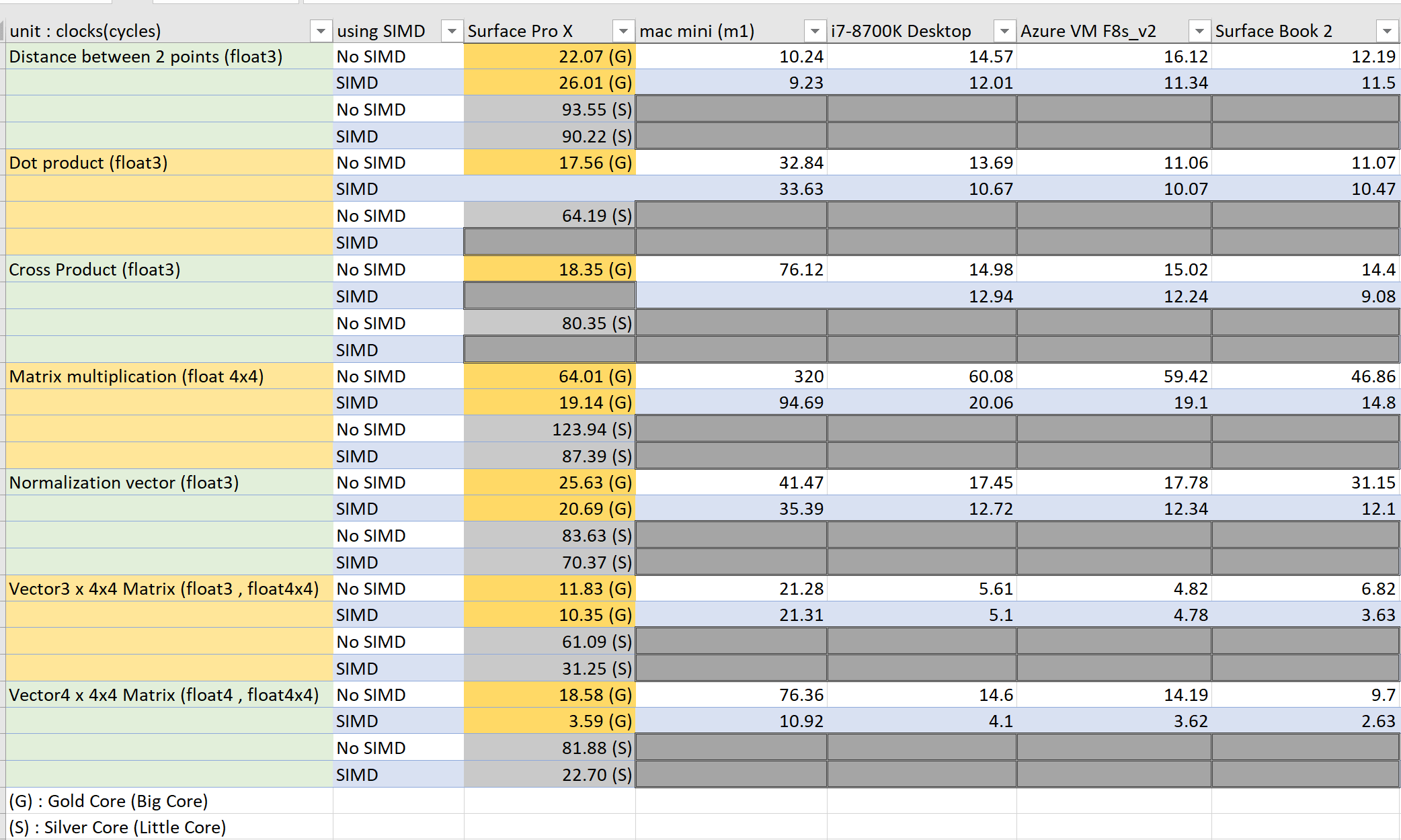The height and width of the screenshot is (840, 1401).
Task: Open filter dropdown for unit clocks column
Action: tap(321, 32)
